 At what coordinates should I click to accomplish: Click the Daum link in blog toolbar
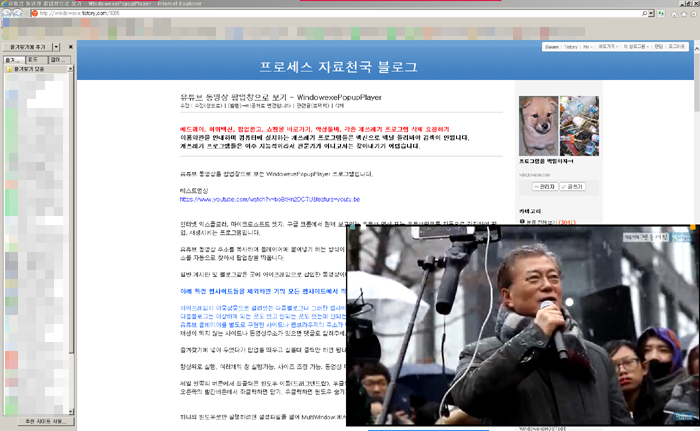[552, 47]
